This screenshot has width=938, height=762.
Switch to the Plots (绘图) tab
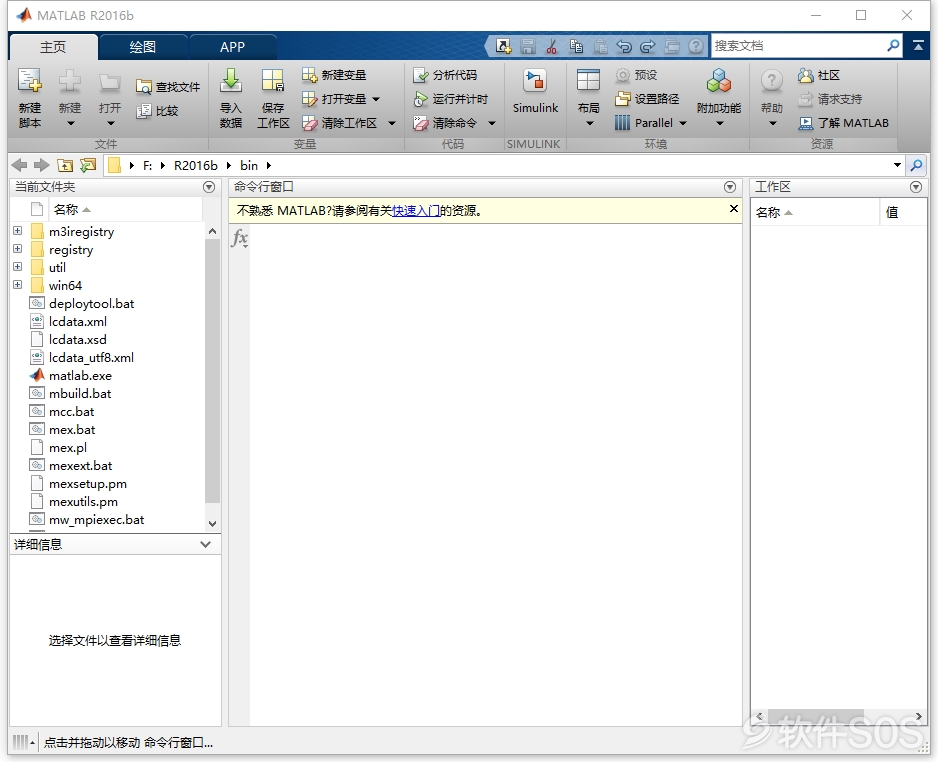coord(143,47)
